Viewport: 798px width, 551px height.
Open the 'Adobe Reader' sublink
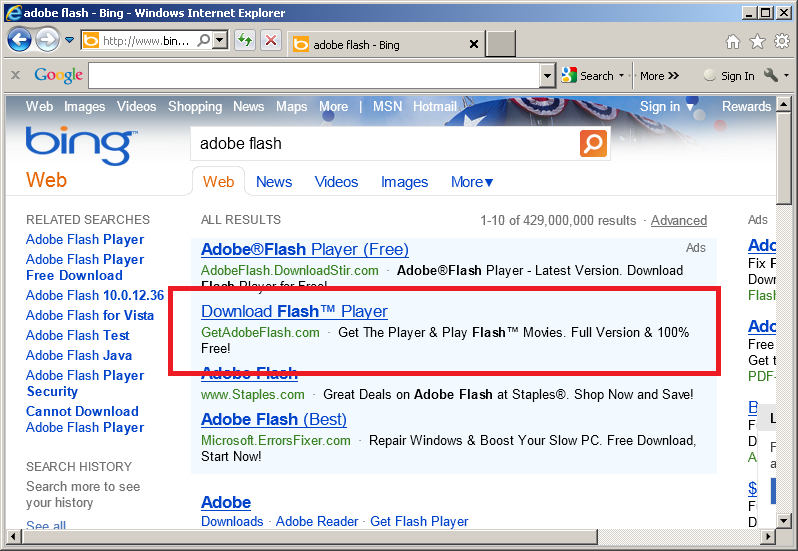point(317,521)
